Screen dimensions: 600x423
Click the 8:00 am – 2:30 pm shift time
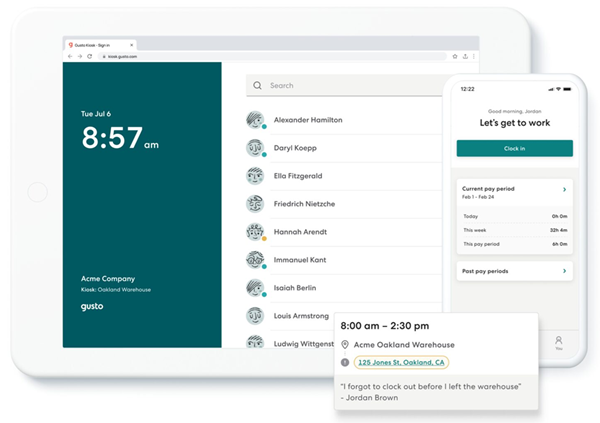[385, 326]
